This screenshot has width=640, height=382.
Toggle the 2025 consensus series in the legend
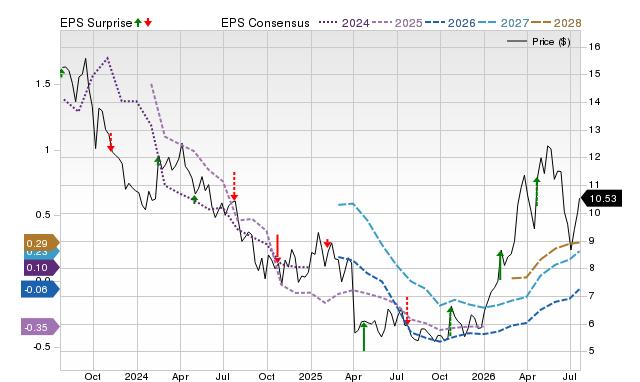(397, 23)
